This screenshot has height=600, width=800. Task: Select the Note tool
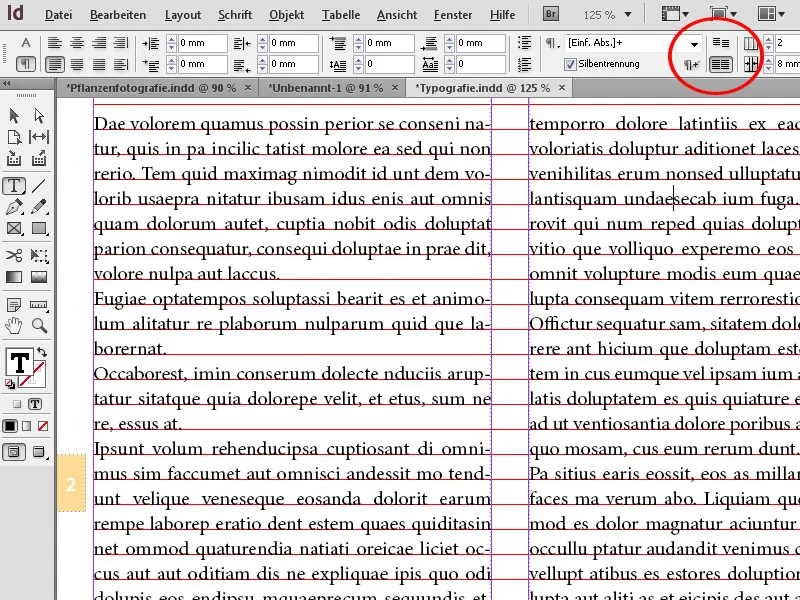coord(14,305)
